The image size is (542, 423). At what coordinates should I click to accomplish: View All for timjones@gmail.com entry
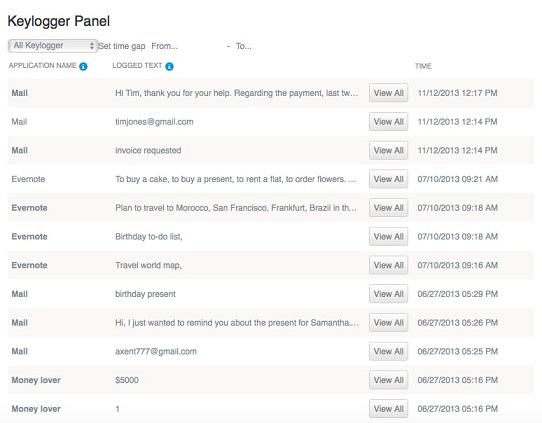click(x=389, y=122)
